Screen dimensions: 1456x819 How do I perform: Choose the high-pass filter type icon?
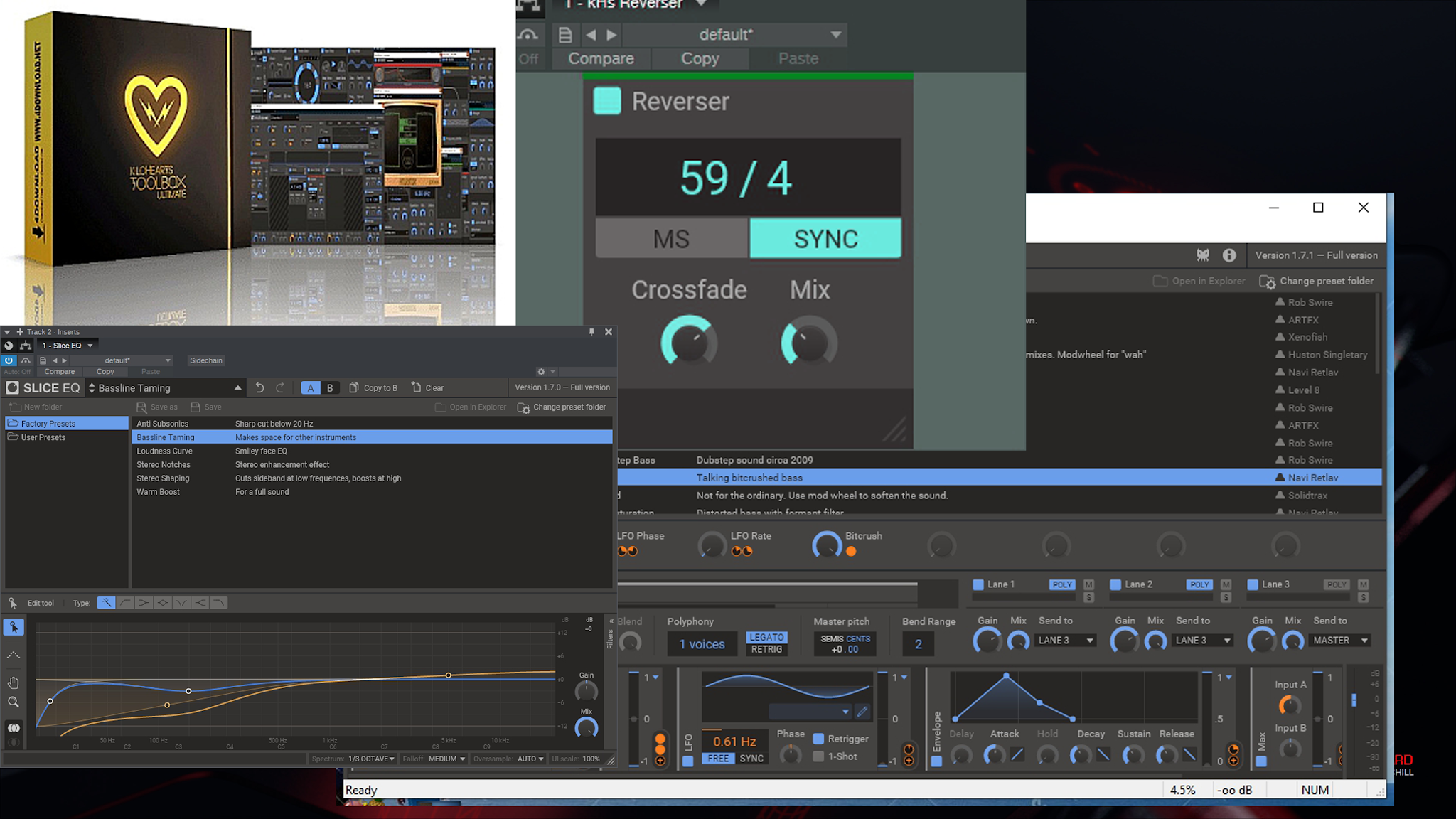click(x=125, y=603)
